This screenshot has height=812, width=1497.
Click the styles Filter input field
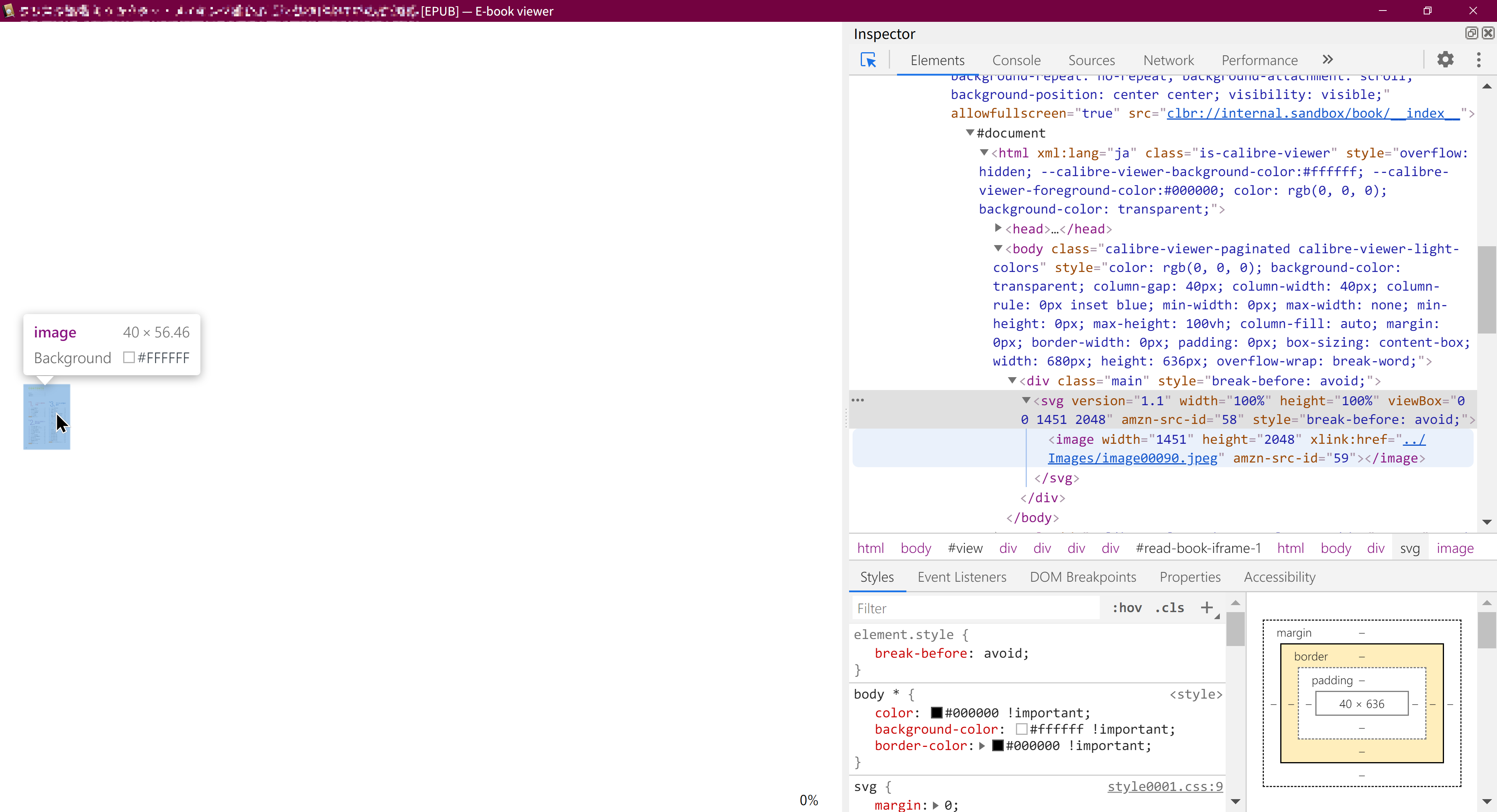coord(976,608)
